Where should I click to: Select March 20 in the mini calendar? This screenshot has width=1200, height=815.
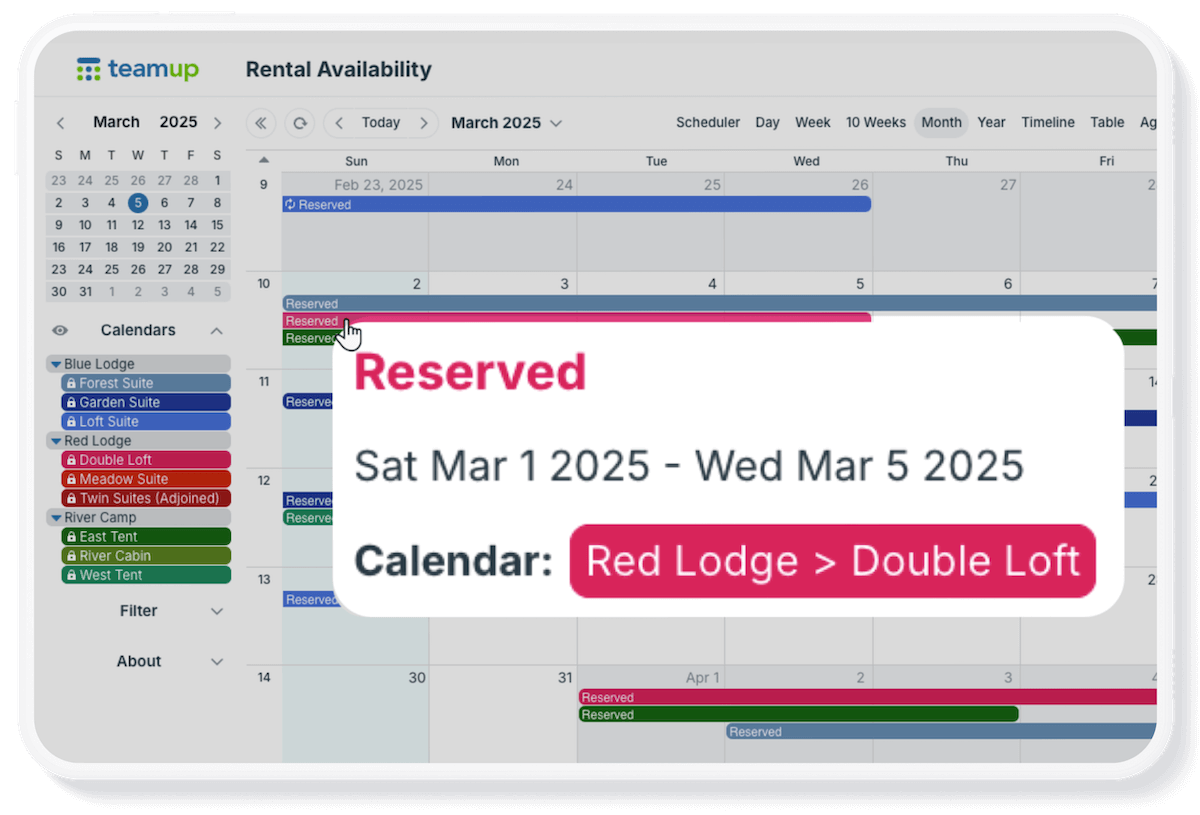[x=164, y=247]
